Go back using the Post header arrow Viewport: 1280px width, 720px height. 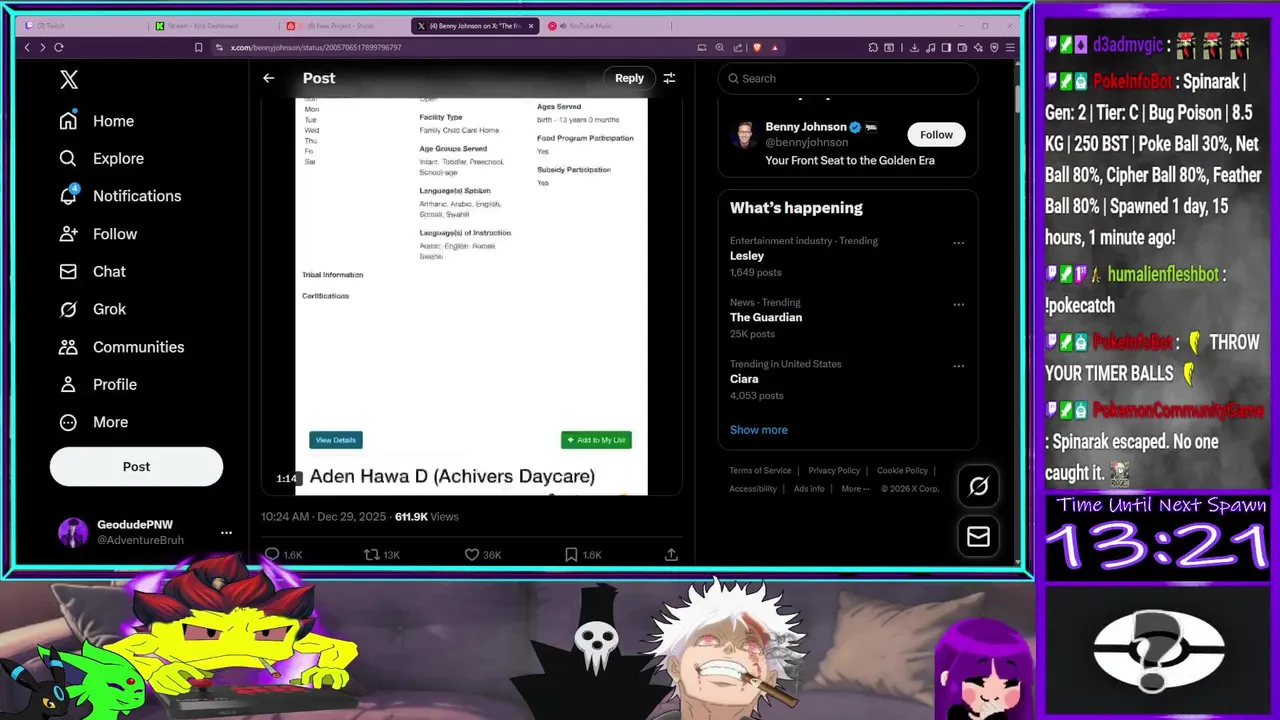coord(268,78)
